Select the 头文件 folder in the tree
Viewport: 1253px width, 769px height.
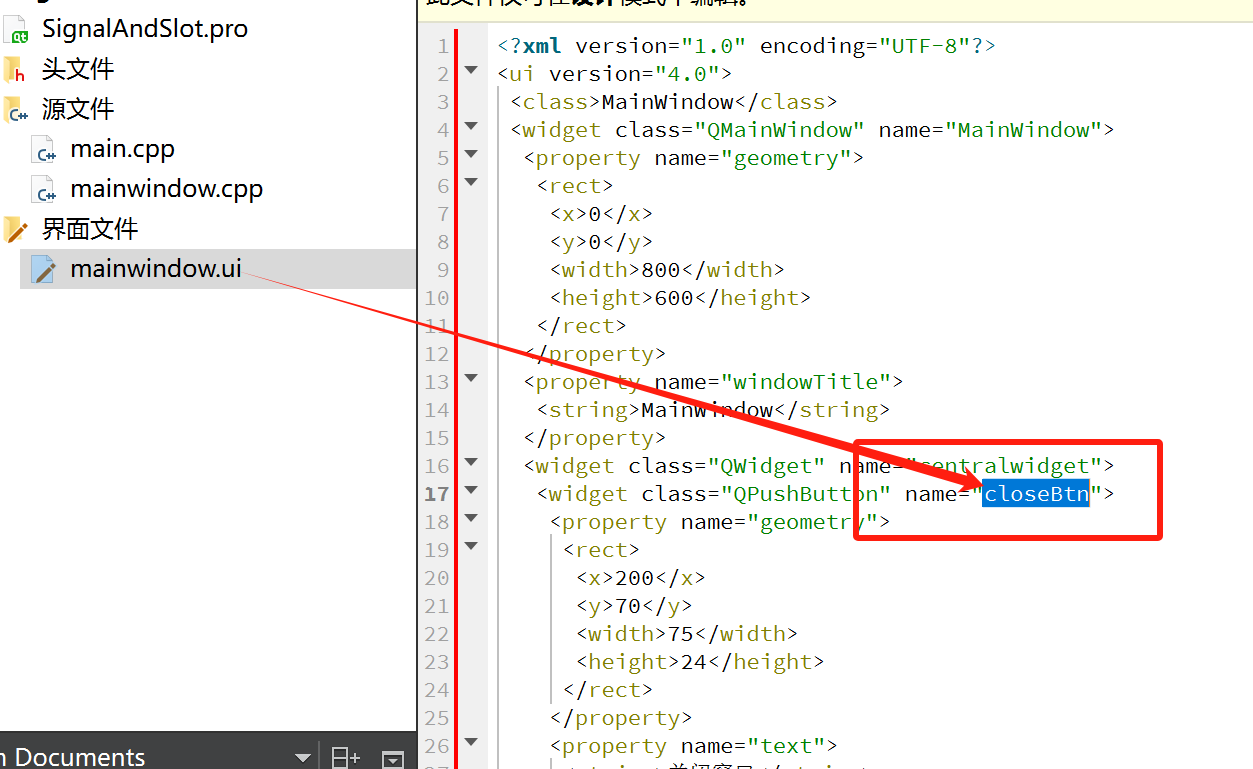click(x=78, y=69)
